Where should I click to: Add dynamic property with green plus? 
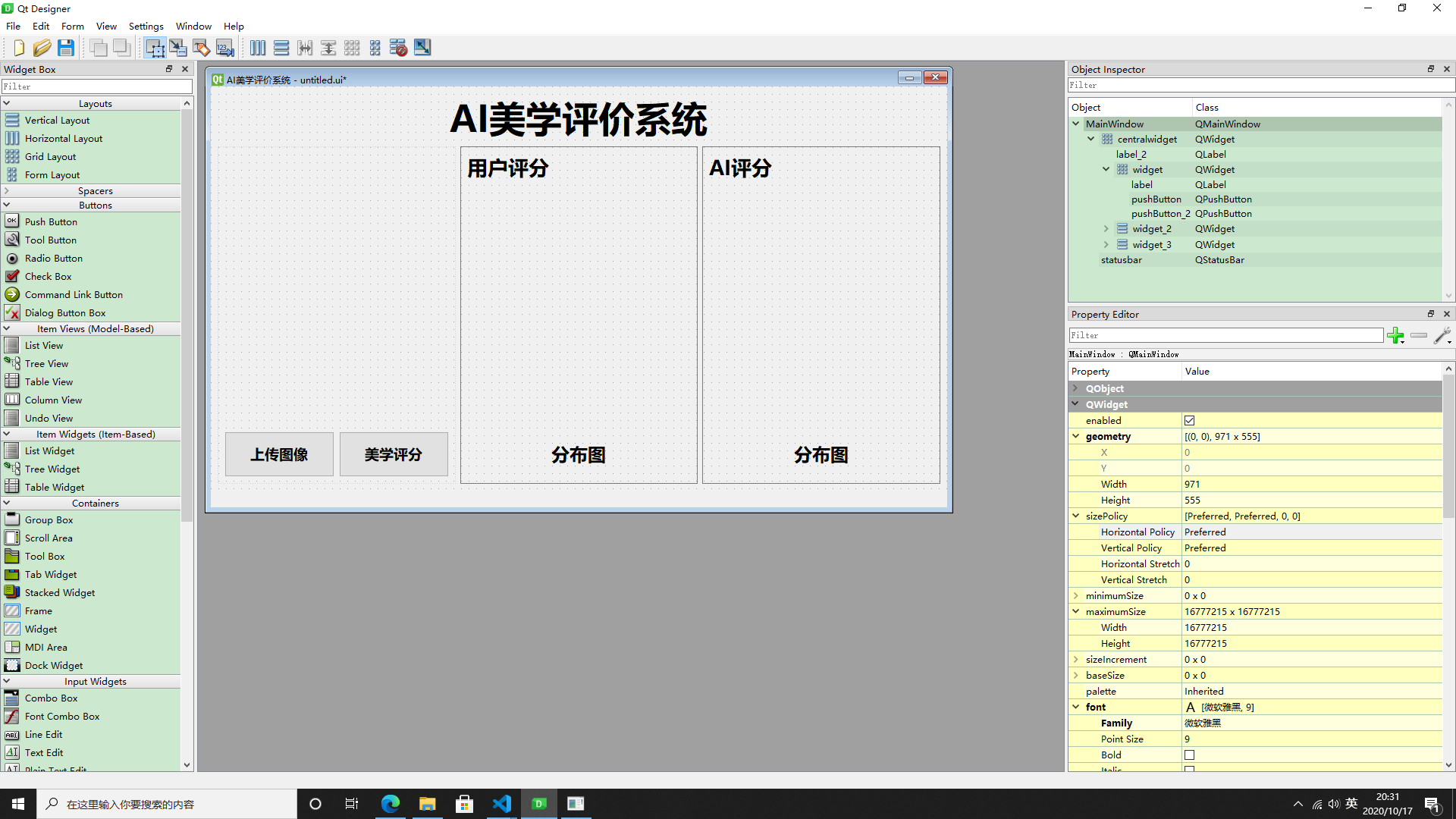click(x=1395, y=335)
